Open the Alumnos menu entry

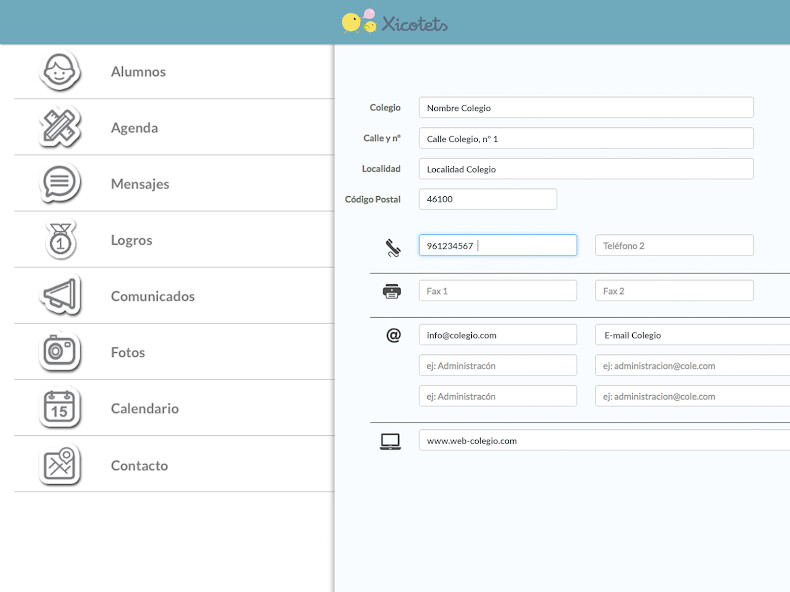coord(174,72)
